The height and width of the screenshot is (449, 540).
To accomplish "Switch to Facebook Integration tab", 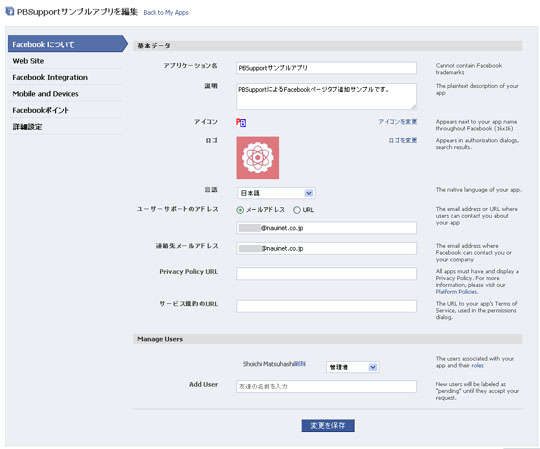I will [65, 77].
